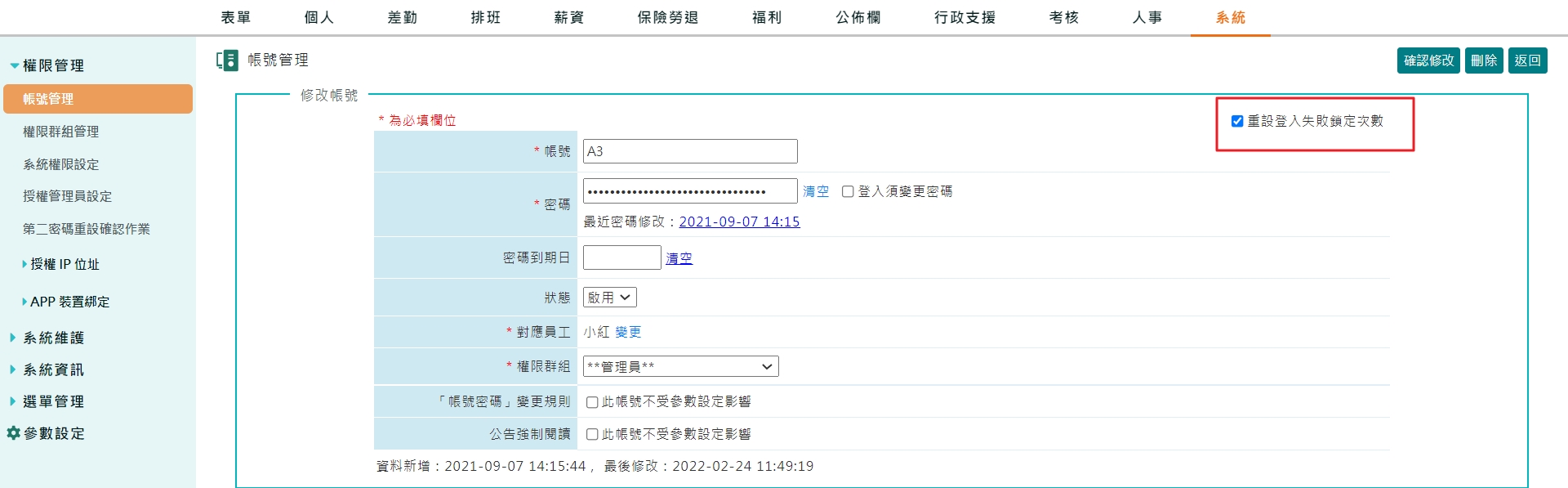The width and height of the screenshot is (1568, 488).
Task: Enable the 重設登入失敗鎖定次數 checkbox
Action: (x=1237, y=121)
